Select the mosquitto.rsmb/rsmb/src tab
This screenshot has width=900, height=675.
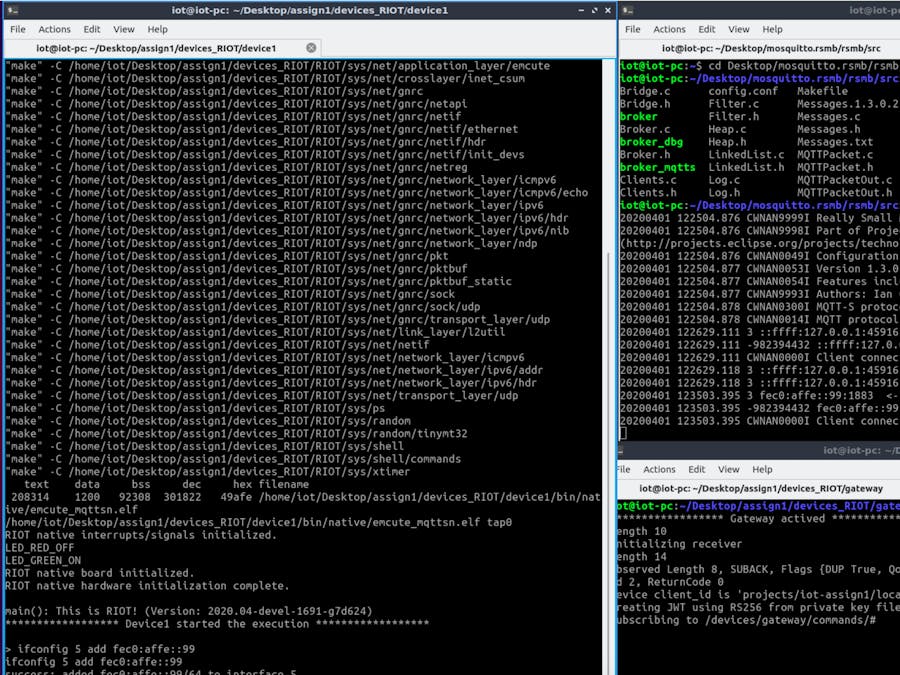coord(771,48)
